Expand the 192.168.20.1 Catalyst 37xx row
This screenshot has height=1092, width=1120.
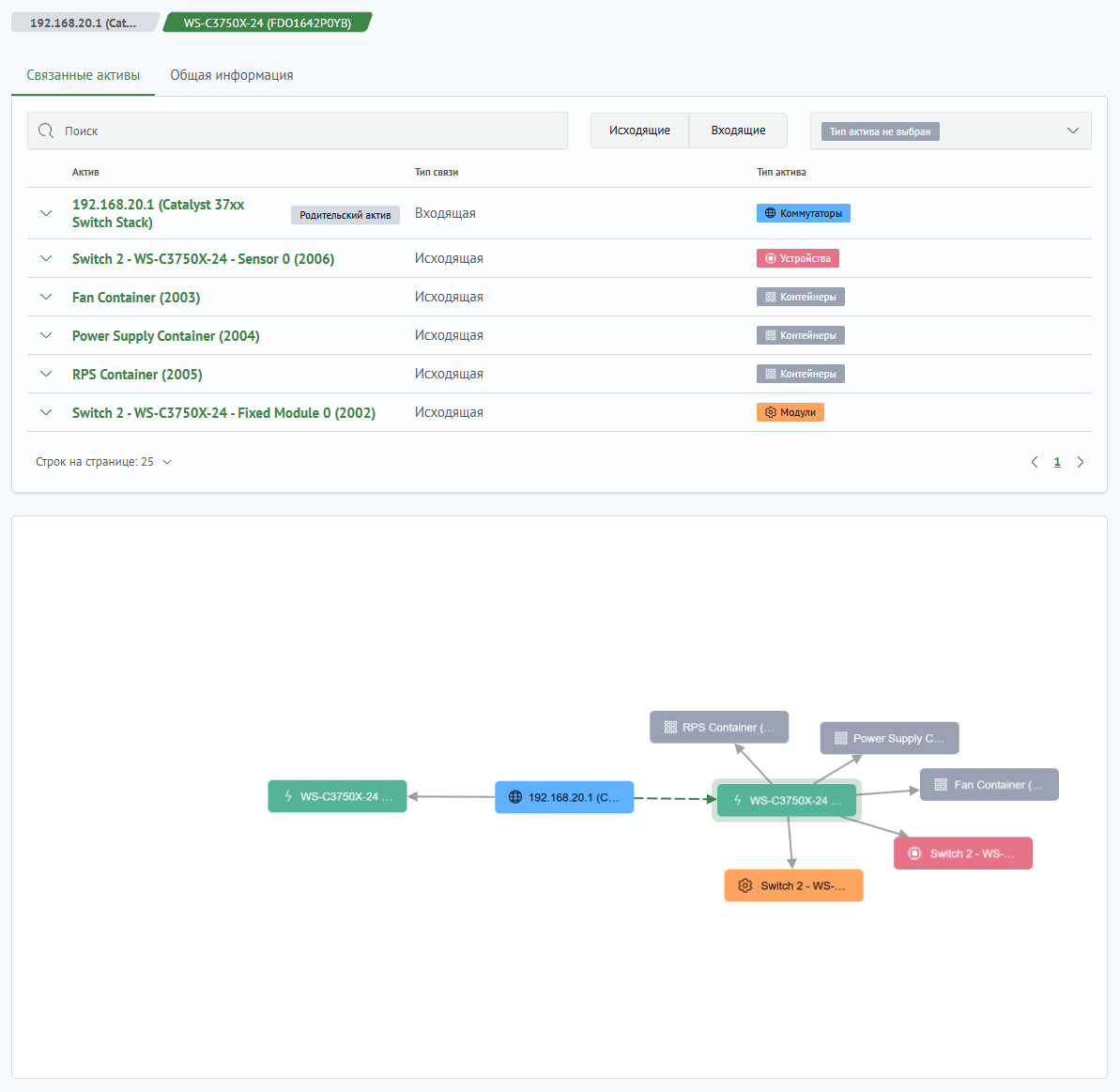46,213
